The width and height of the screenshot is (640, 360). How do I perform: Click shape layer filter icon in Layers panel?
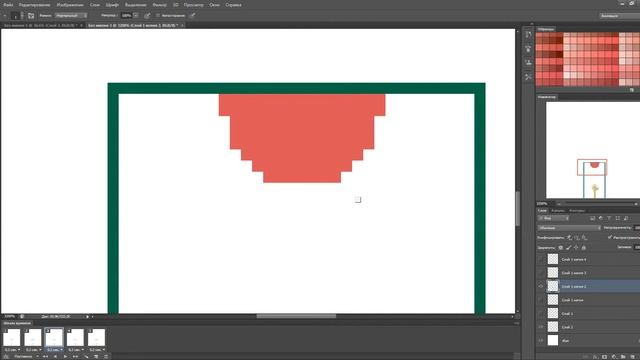(618, 218)
